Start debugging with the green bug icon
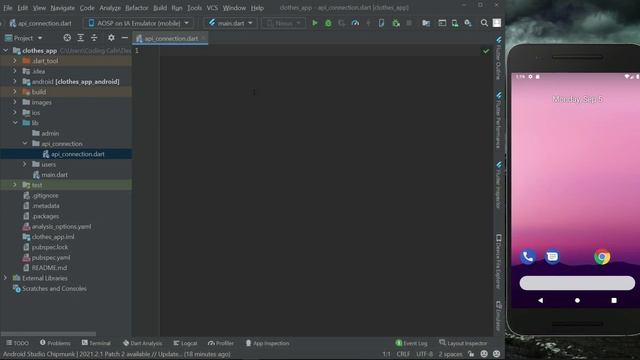Image resolution: width=640 pixels, height=360 pixels. 328,23
